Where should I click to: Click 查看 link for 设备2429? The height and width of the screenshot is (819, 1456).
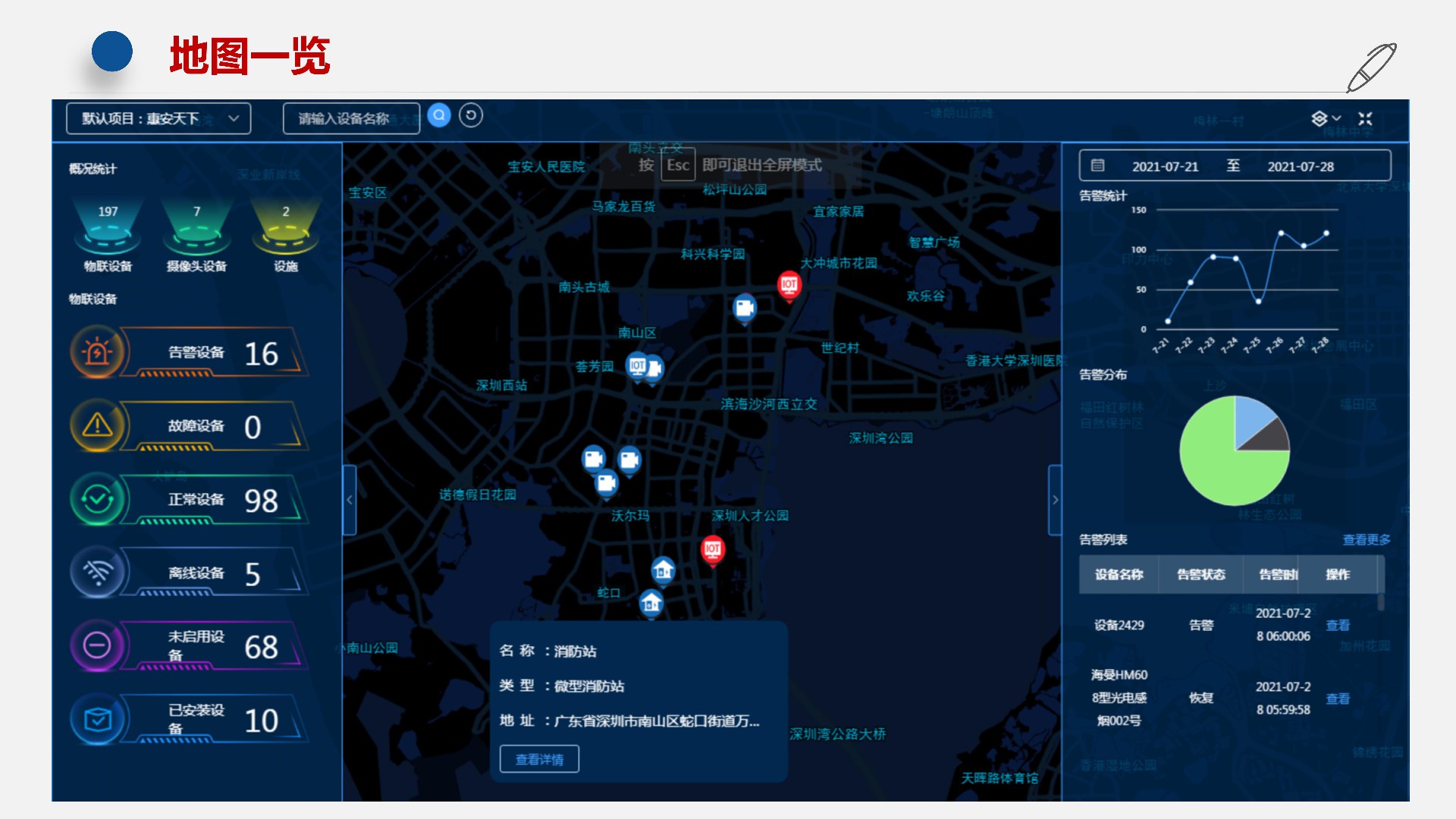click(1338, 625)
